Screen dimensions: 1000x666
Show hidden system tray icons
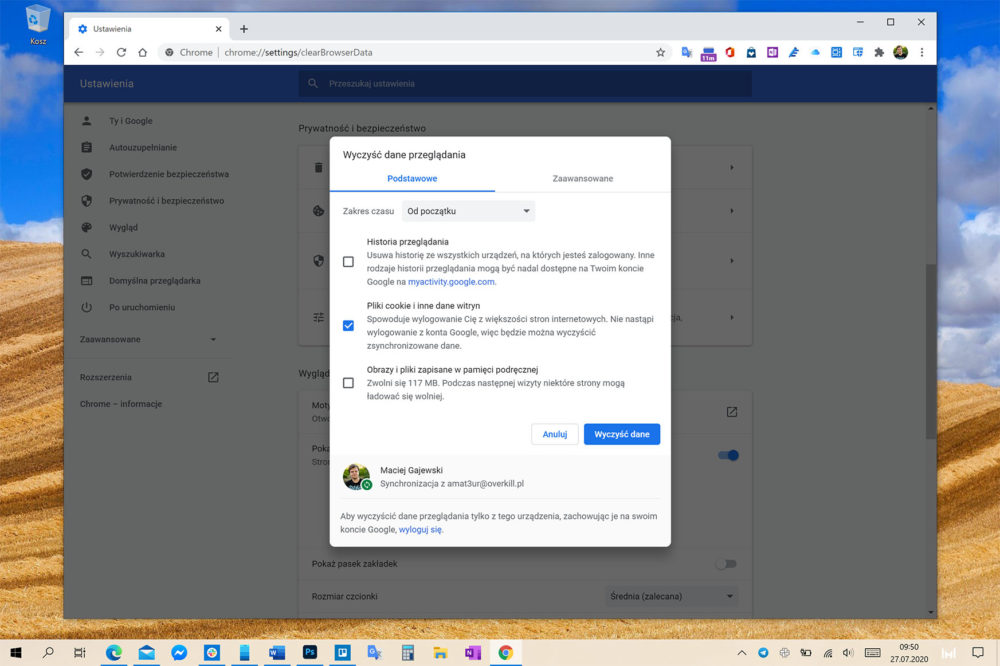point(742,653)
